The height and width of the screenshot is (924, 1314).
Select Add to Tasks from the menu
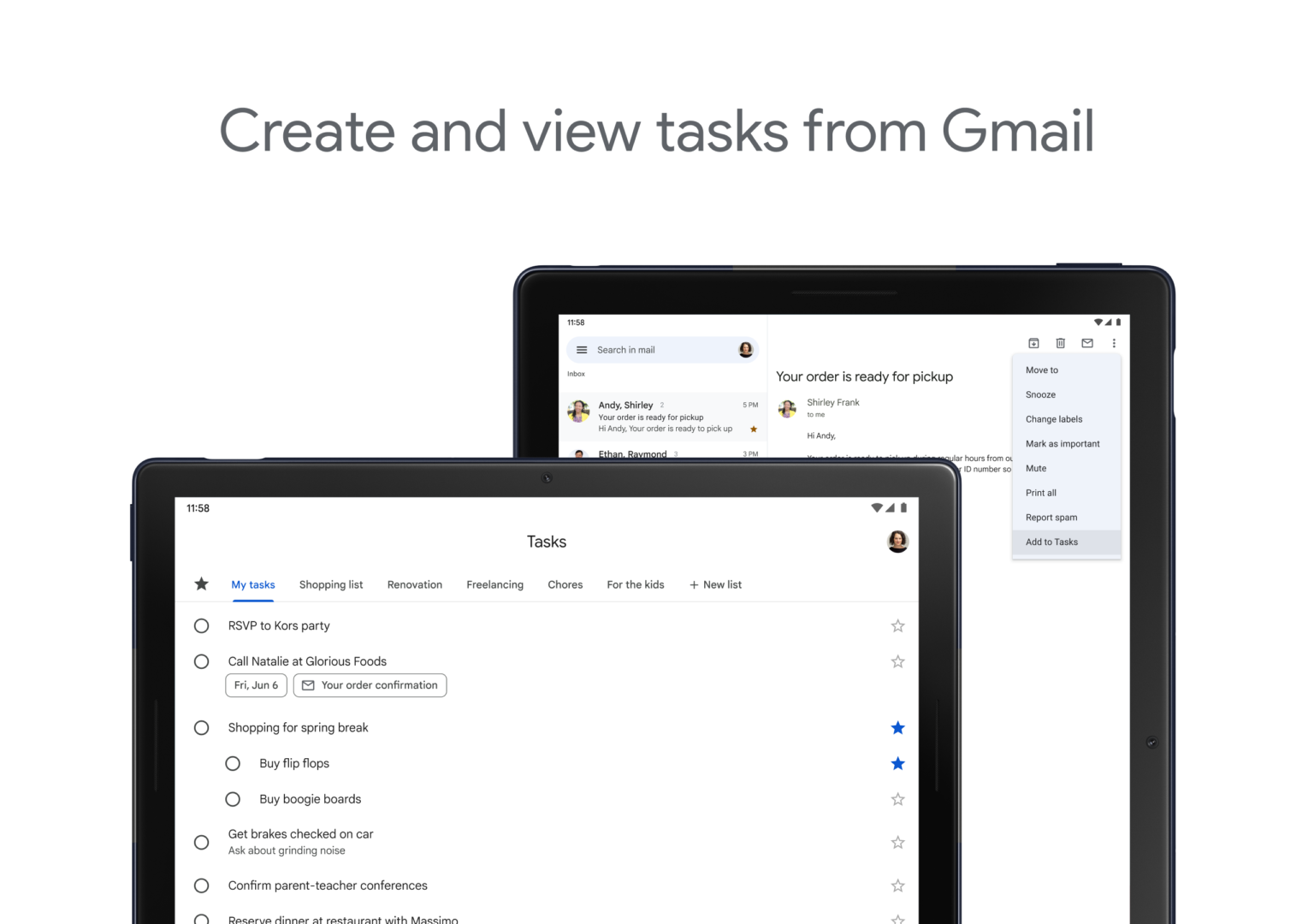1051,542
